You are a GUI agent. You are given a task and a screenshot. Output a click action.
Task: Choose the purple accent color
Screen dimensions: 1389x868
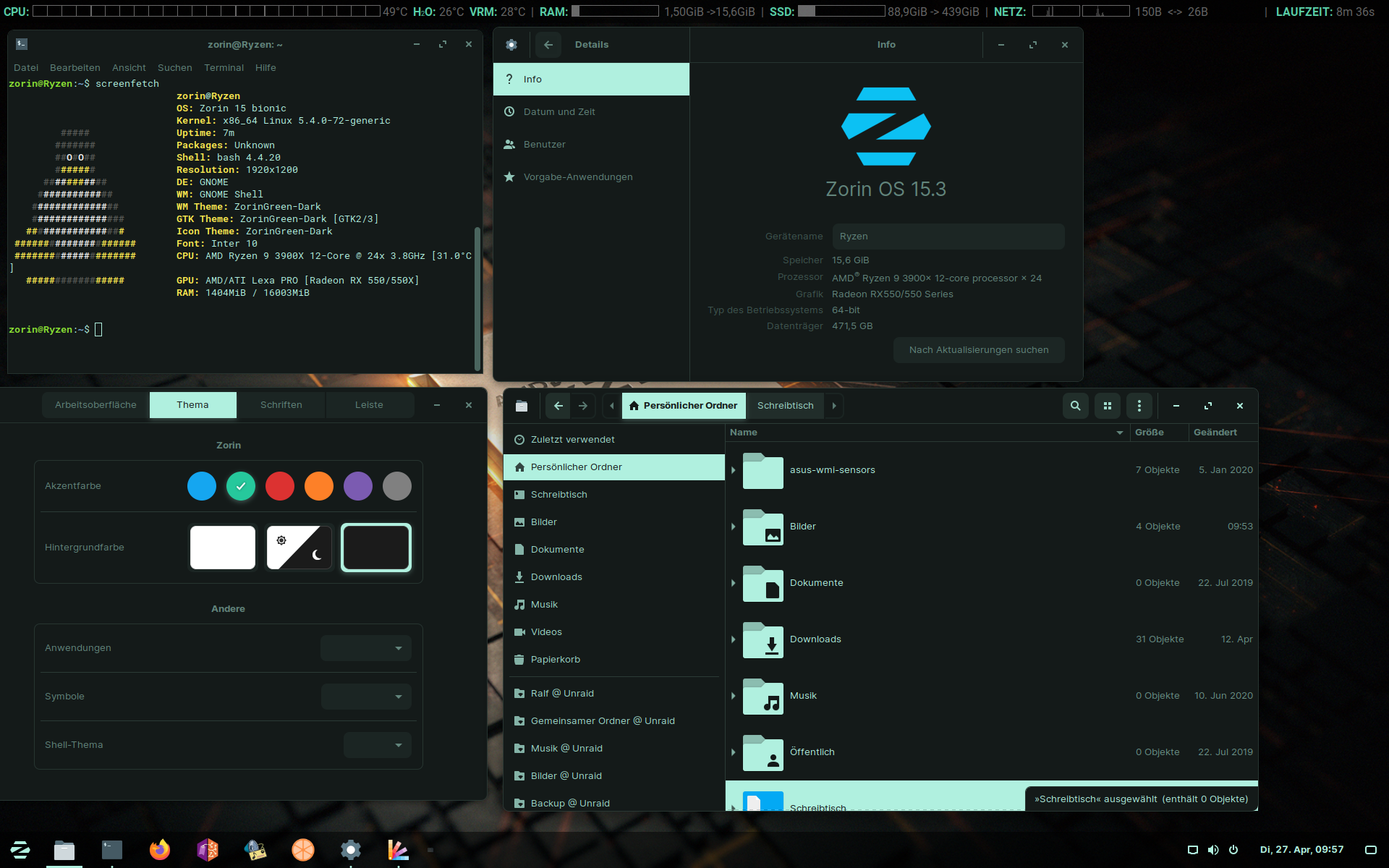coord(357,486)
